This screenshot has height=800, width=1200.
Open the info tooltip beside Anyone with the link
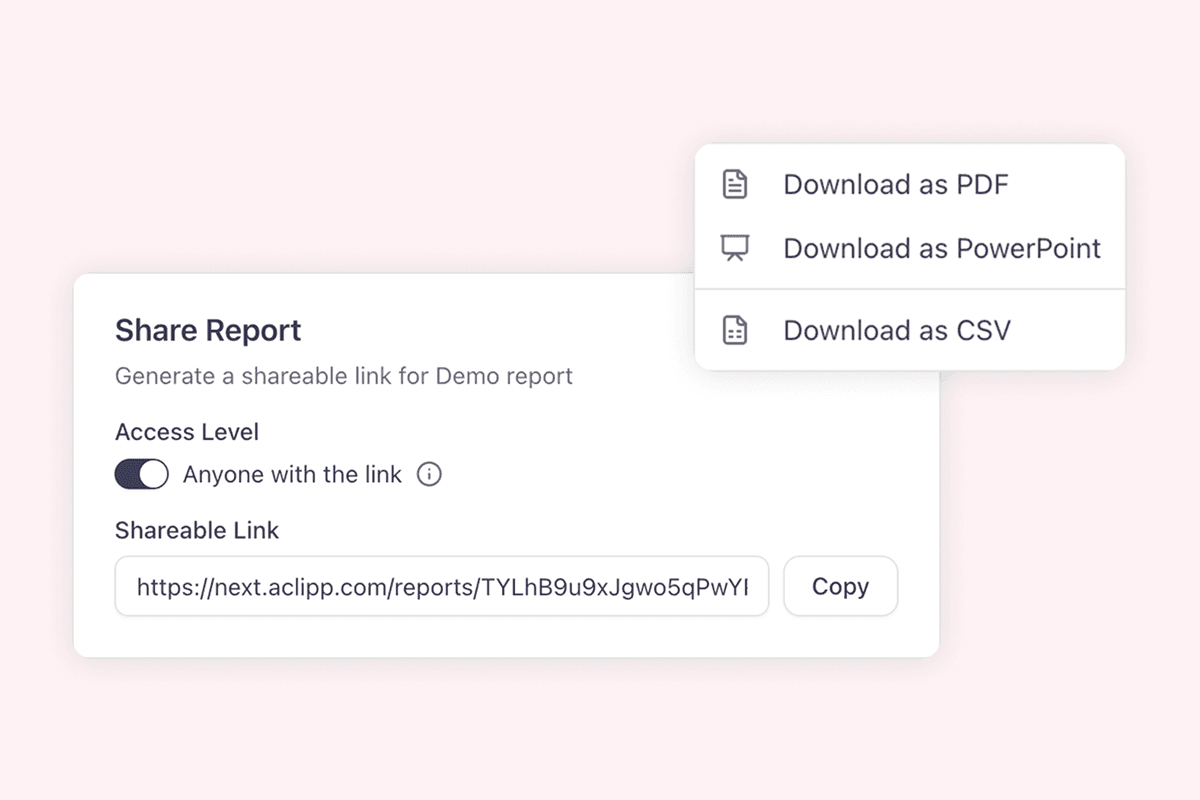[x=430, y=474]
